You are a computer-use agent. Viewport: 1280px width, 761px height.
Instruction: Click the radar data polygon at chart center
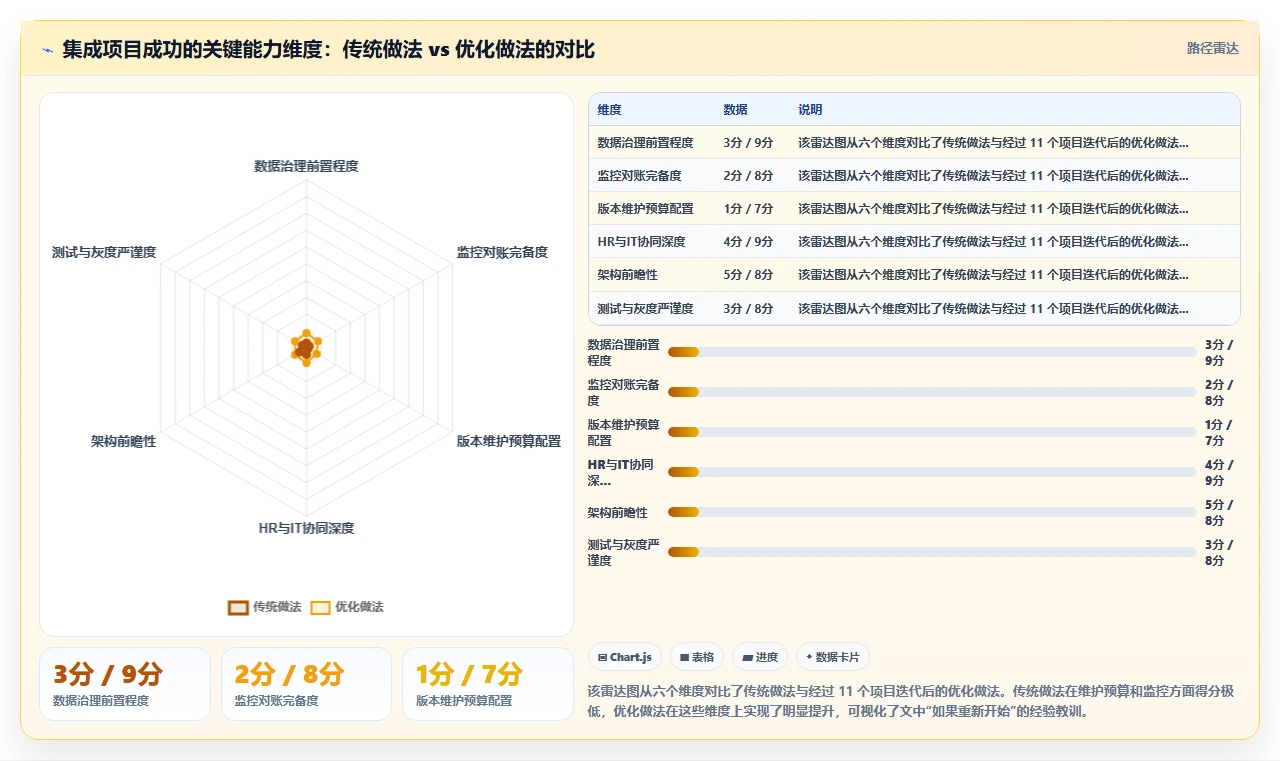click(x=306, y=348)
